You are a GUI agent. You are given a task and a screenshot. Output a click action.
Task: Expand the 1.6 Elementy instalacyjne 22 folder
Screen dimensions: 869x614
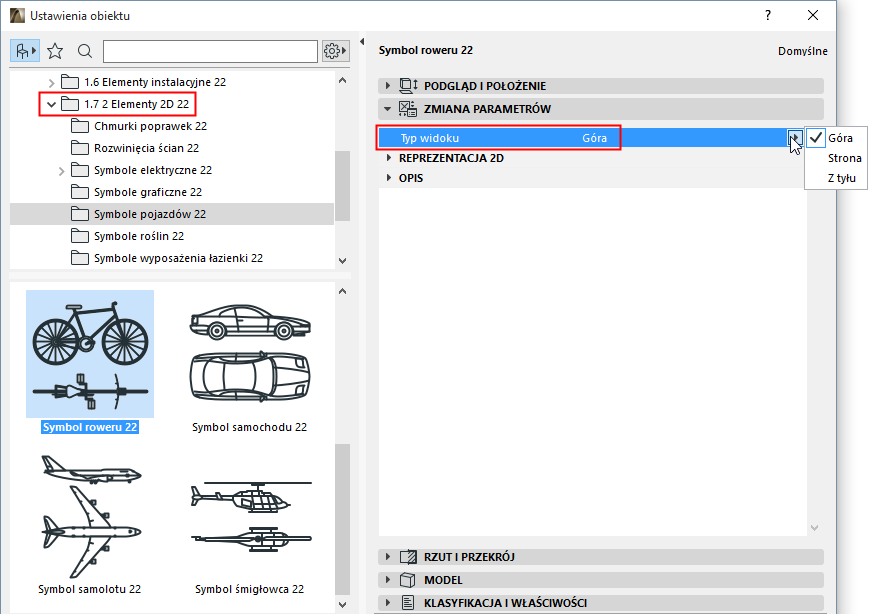[x=52, y=83]
